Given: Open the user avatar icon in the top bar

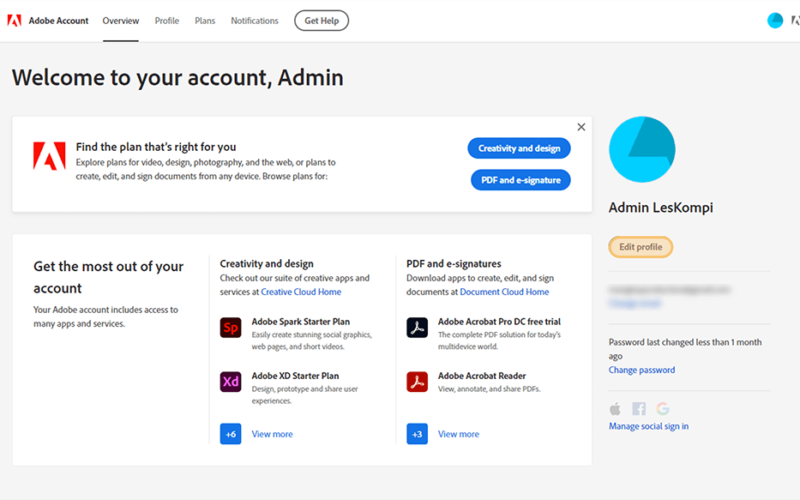Looking at the screenshot, I should point(775,20).
